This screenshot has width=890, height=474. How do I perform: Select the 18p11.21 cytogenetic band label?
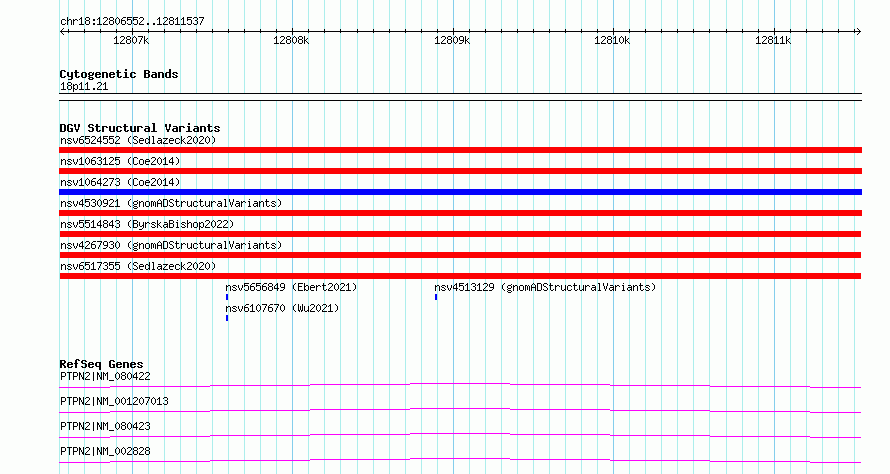tap(84, 87)
